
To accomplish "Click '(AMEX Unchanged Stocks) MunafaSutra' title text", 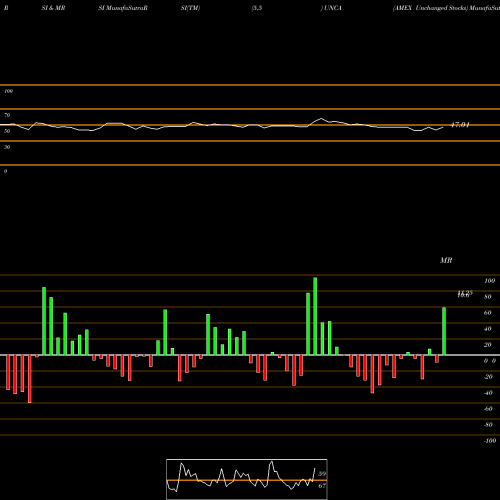I will click(x=446, y=8).
